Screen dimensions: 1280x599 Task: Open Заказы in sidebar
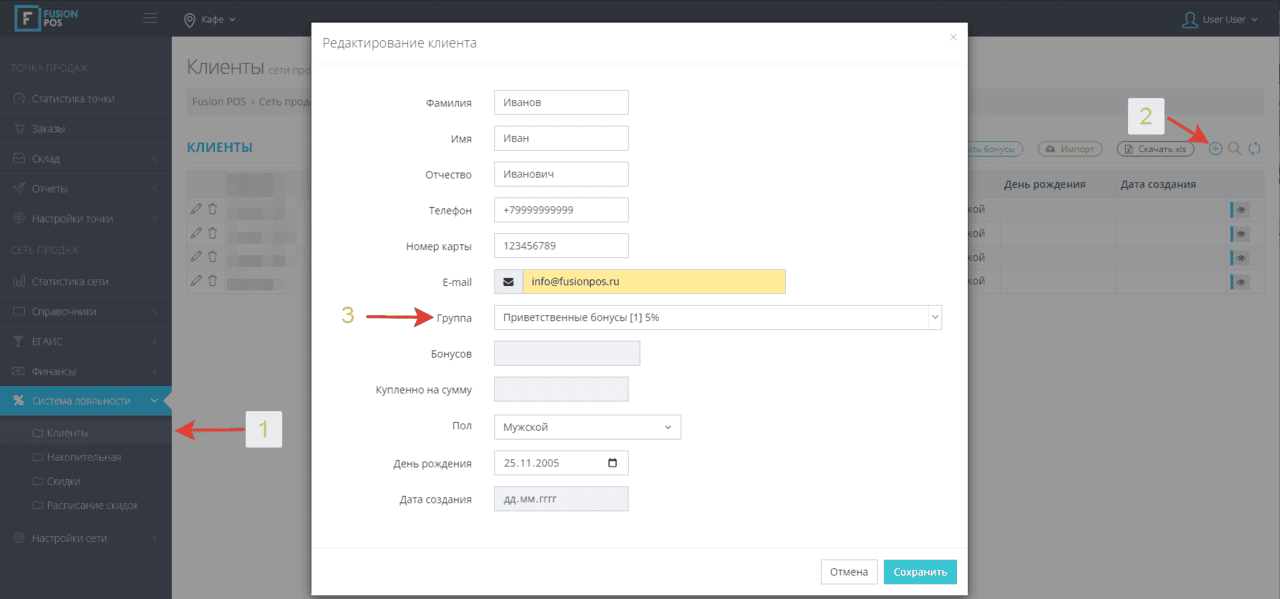pos(86,129)
